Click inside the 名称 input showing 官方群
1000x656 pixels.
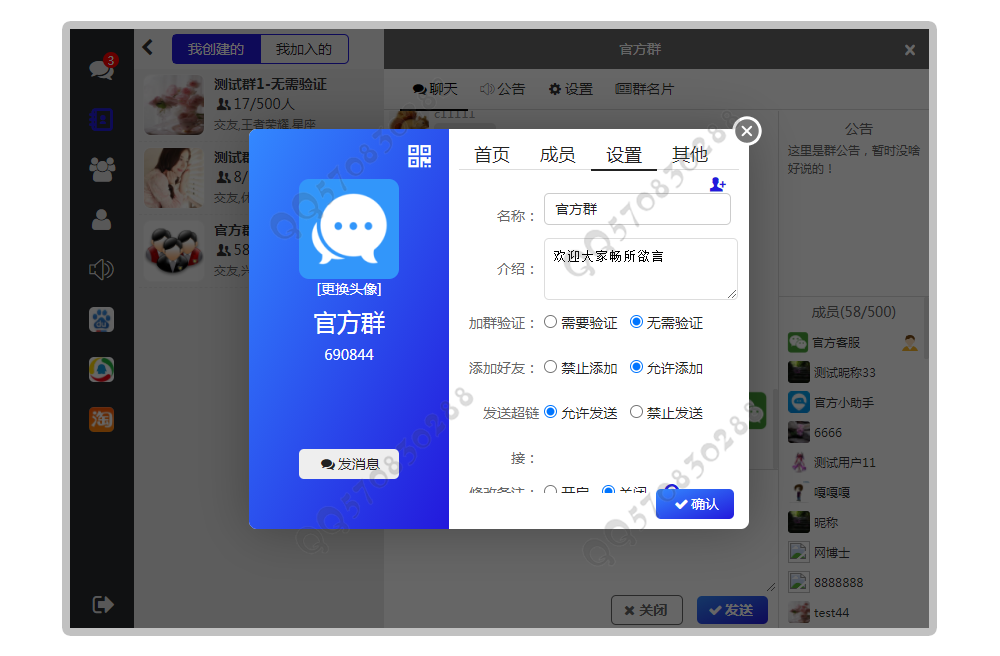pyautogui.click(x=637, y=209)
